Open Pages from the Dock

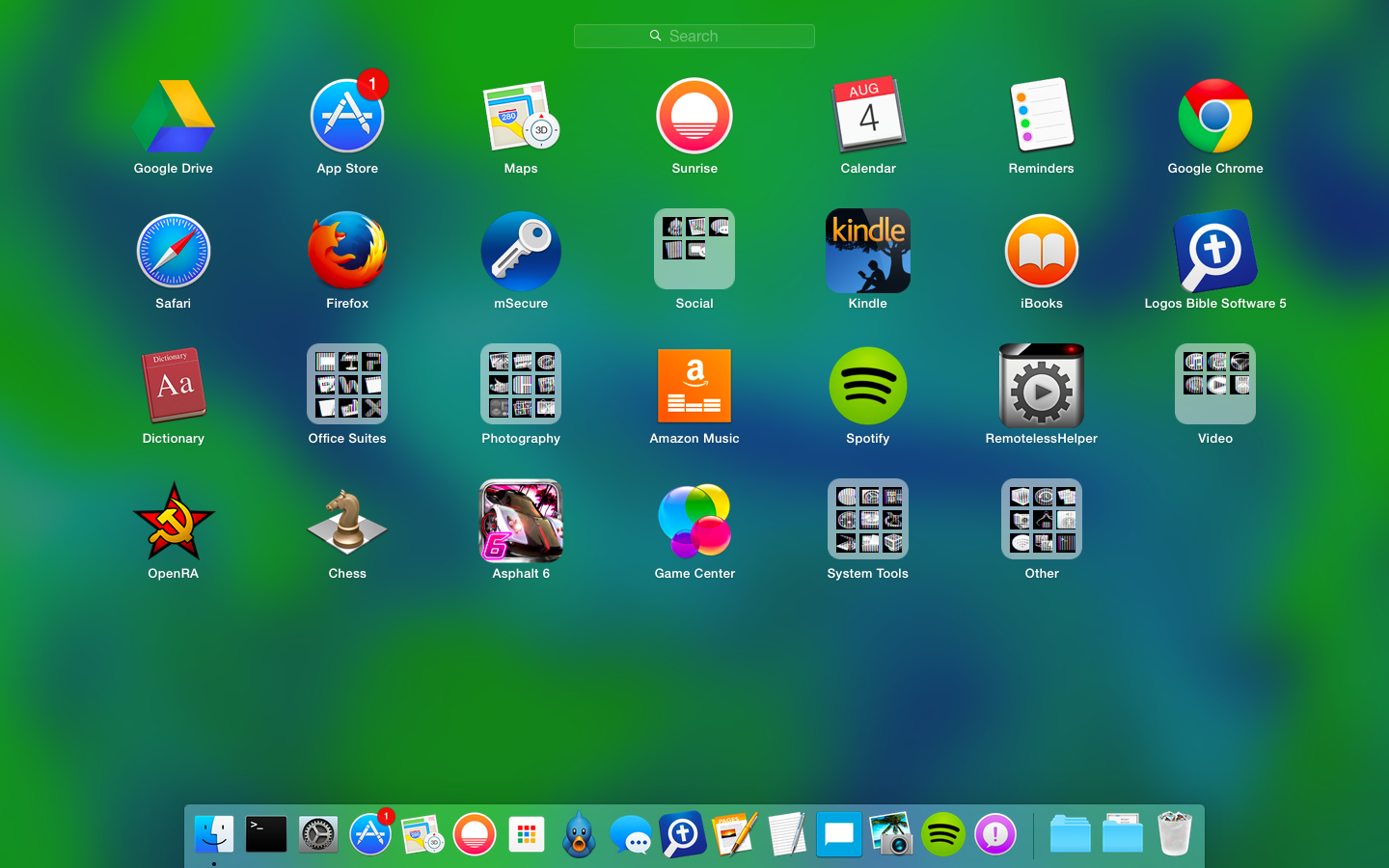pyautogui.click(x=735, y=834)
